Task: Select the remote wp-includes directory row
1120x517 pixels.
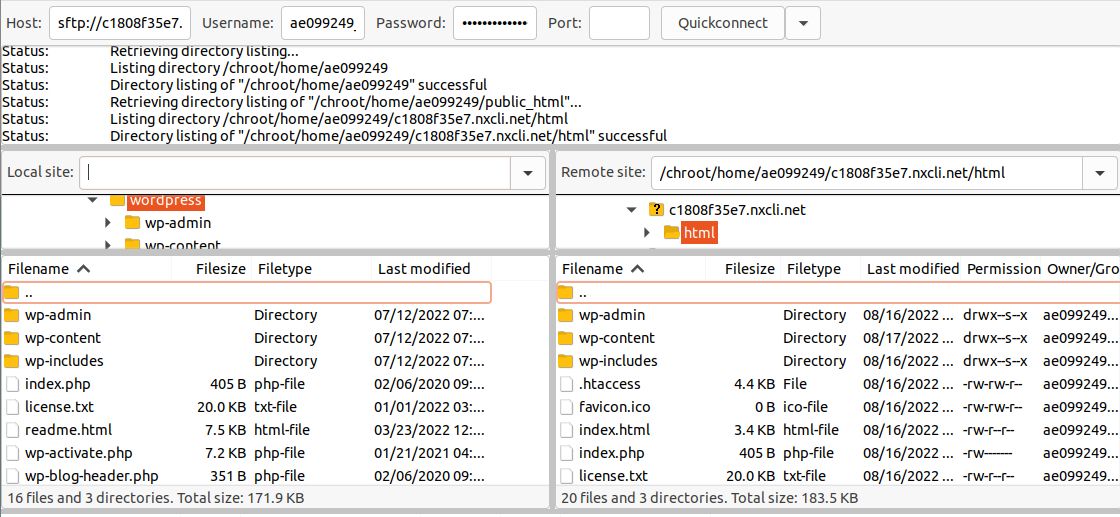Action: tap(838, 361)
